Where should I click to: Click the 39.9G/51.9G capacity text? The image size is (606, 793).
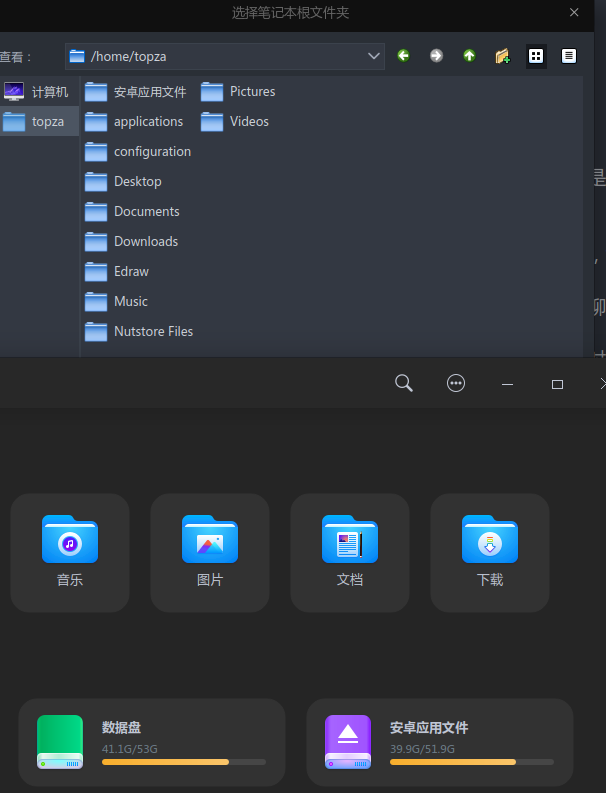pos(422,749)
